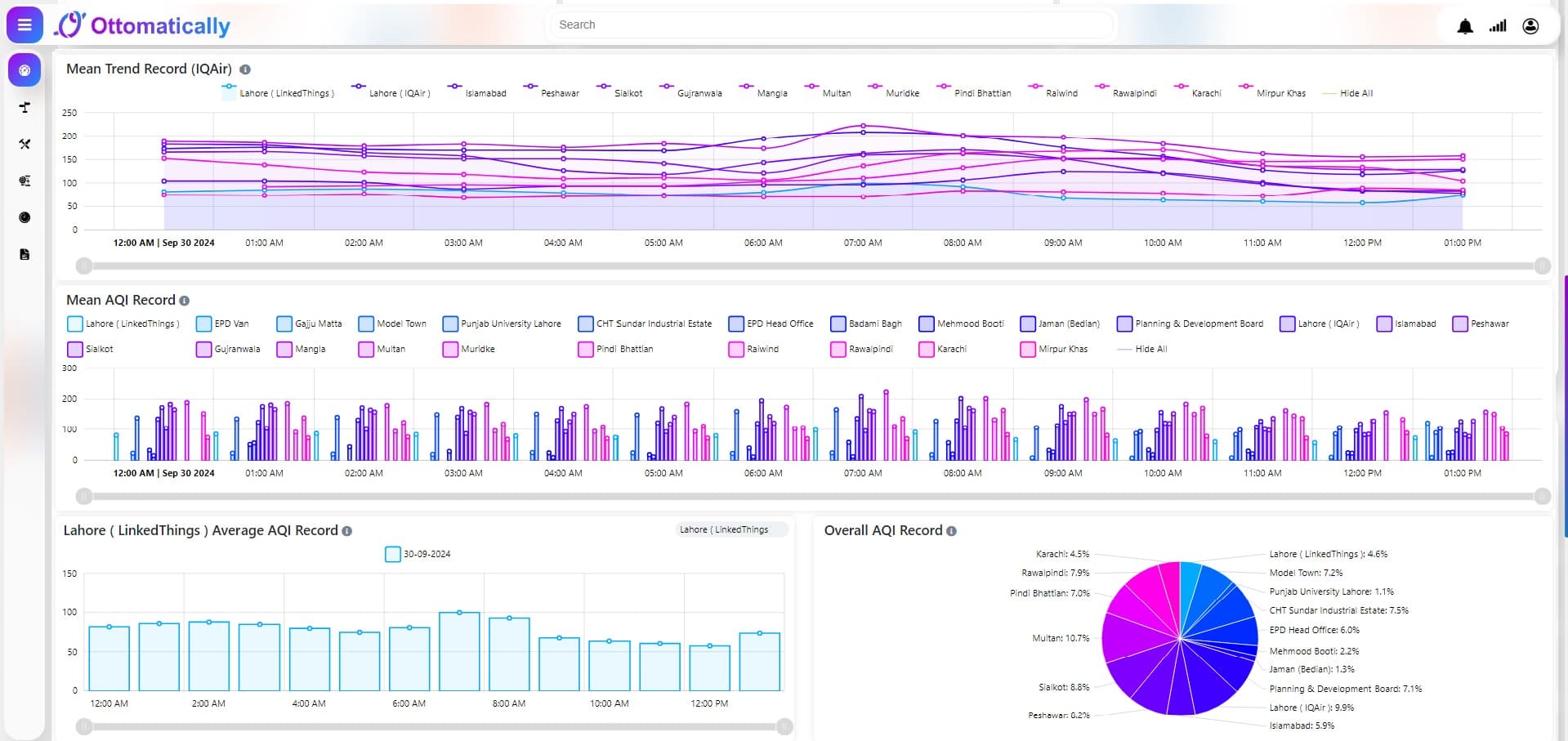Click right handle of Mean AQI range slider
The height and width of the screenshot is (741, 1568).
click(x=1543, y=496)
